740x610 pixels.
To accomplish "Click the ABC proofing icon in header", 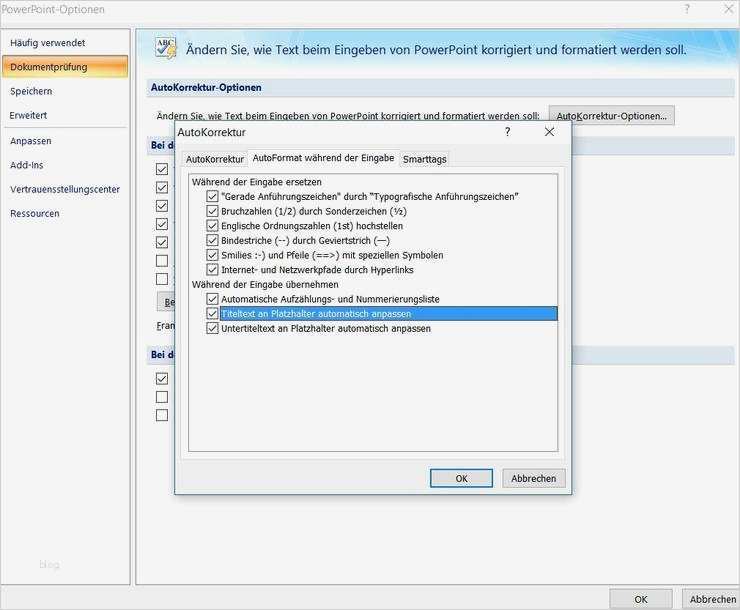I will pyautogui.click(x=166, y=48).
